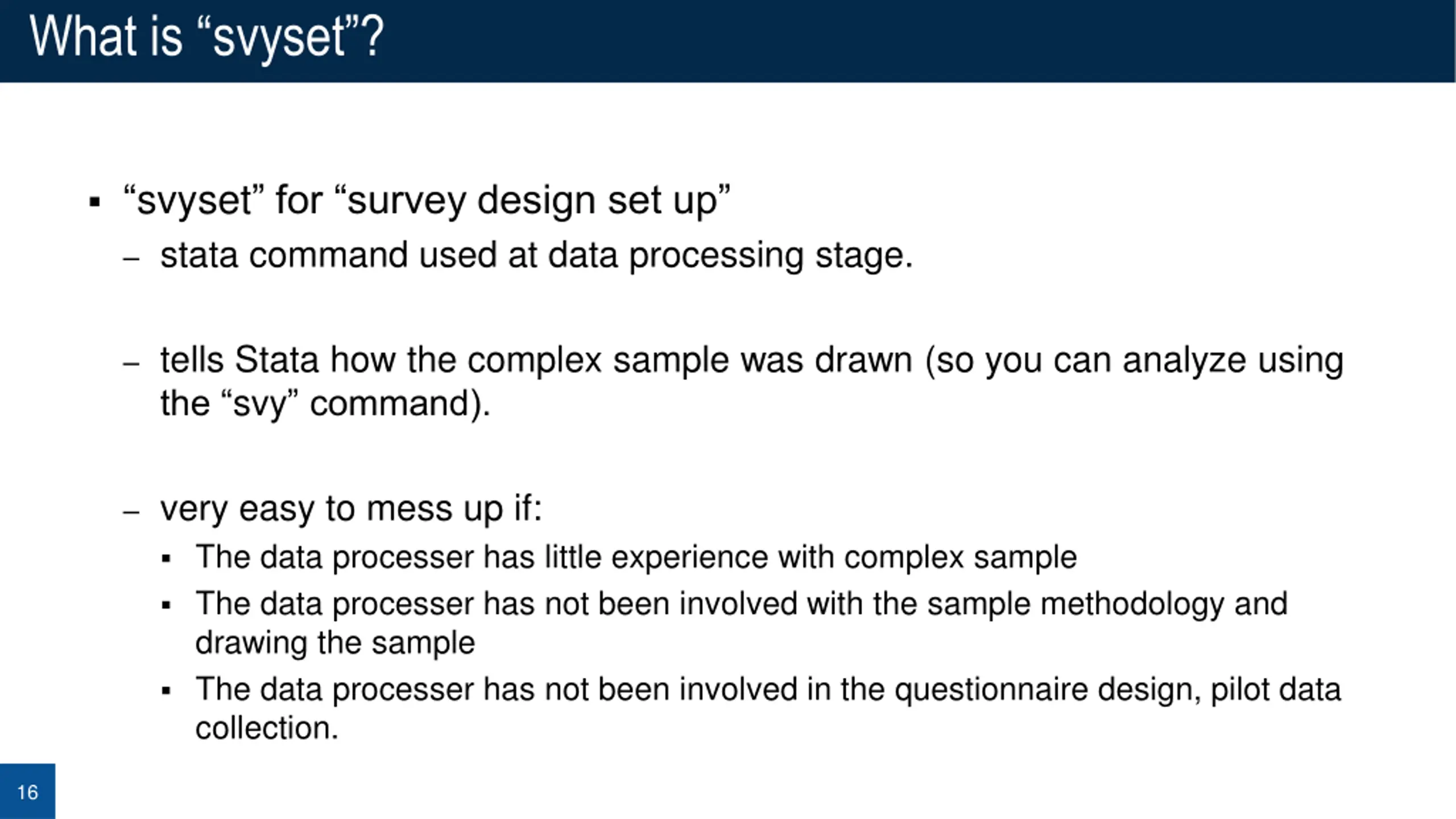Click the slide number 16 box
The image size is (1456, 819).
[x=27, y=791]
